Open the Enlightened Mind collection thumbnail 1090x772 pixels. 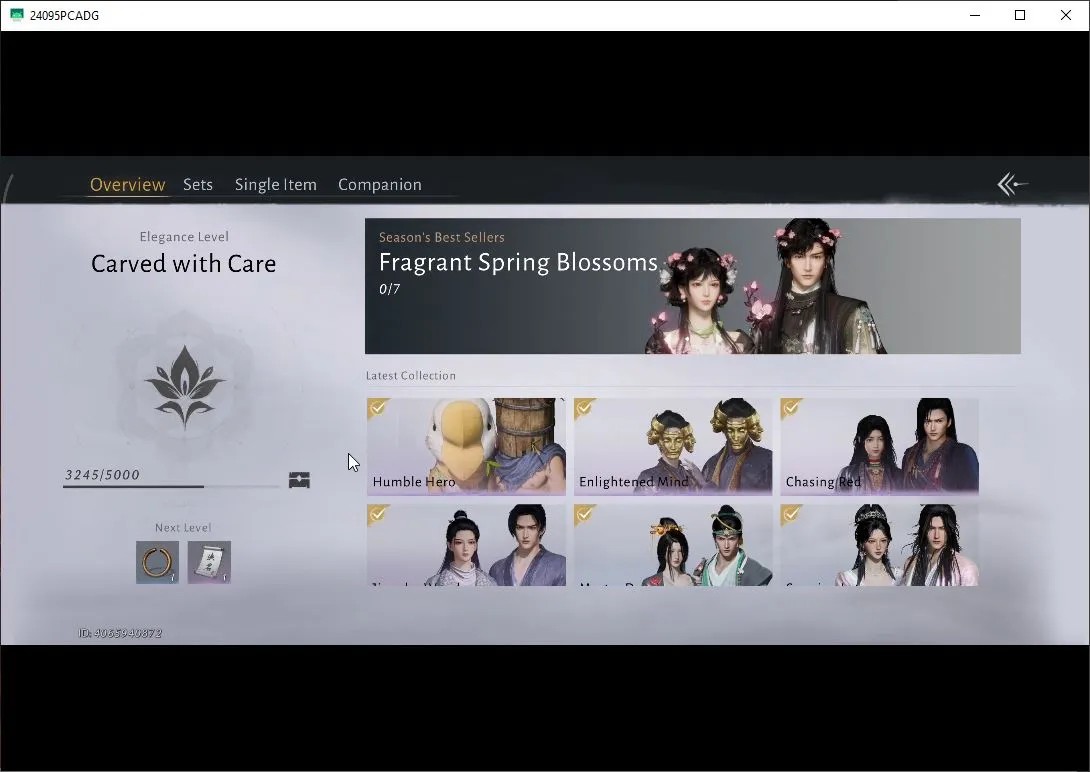673,446
